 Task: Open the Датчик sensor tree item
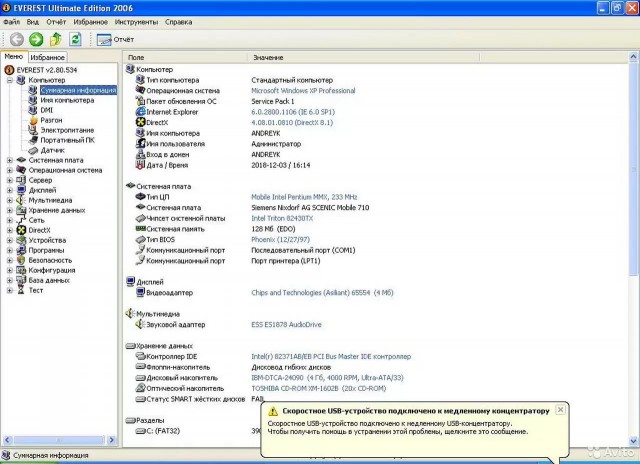52,150
